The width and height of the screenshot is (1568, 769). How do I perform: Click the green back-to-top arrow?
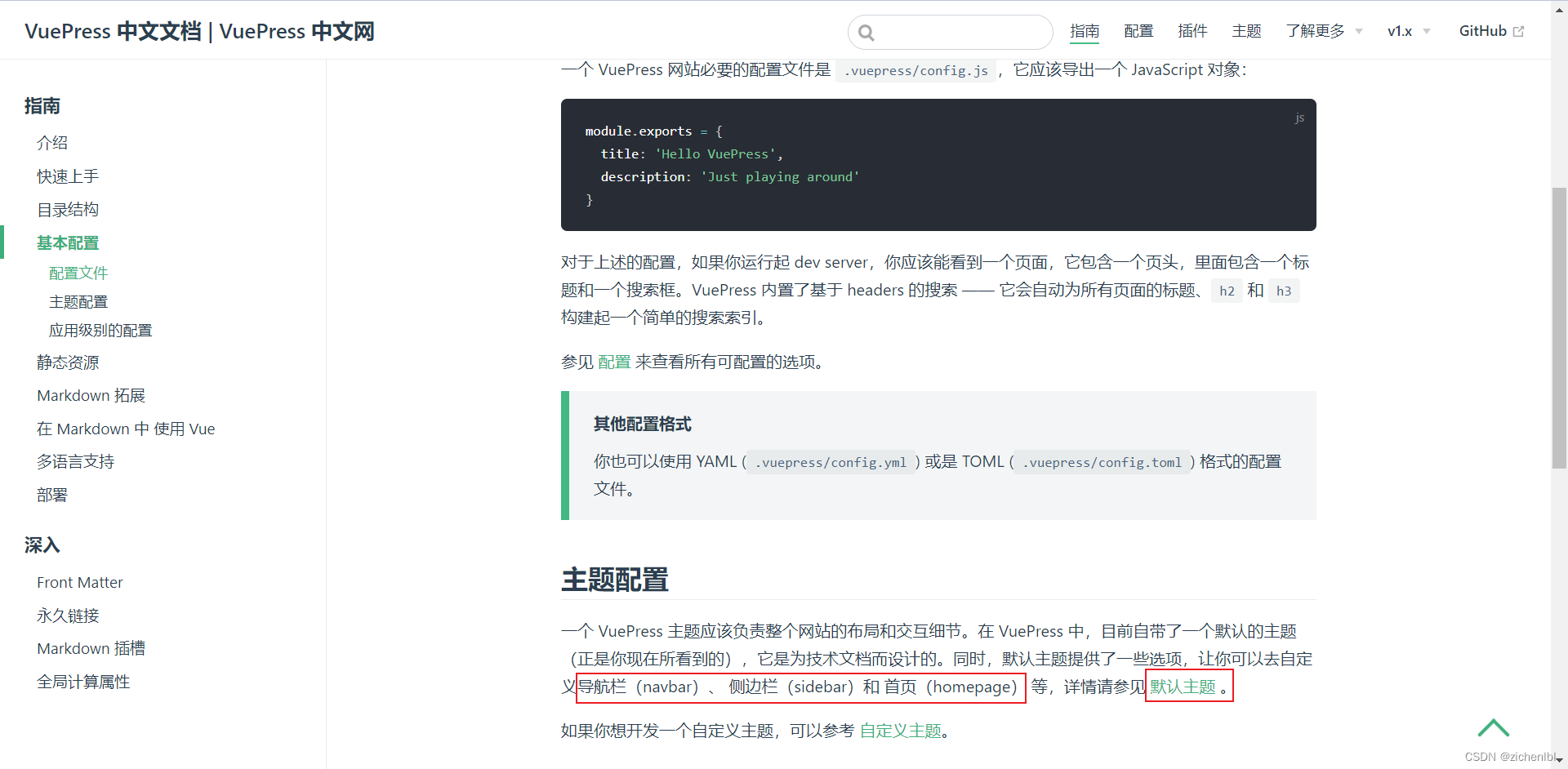(1494, 727)
